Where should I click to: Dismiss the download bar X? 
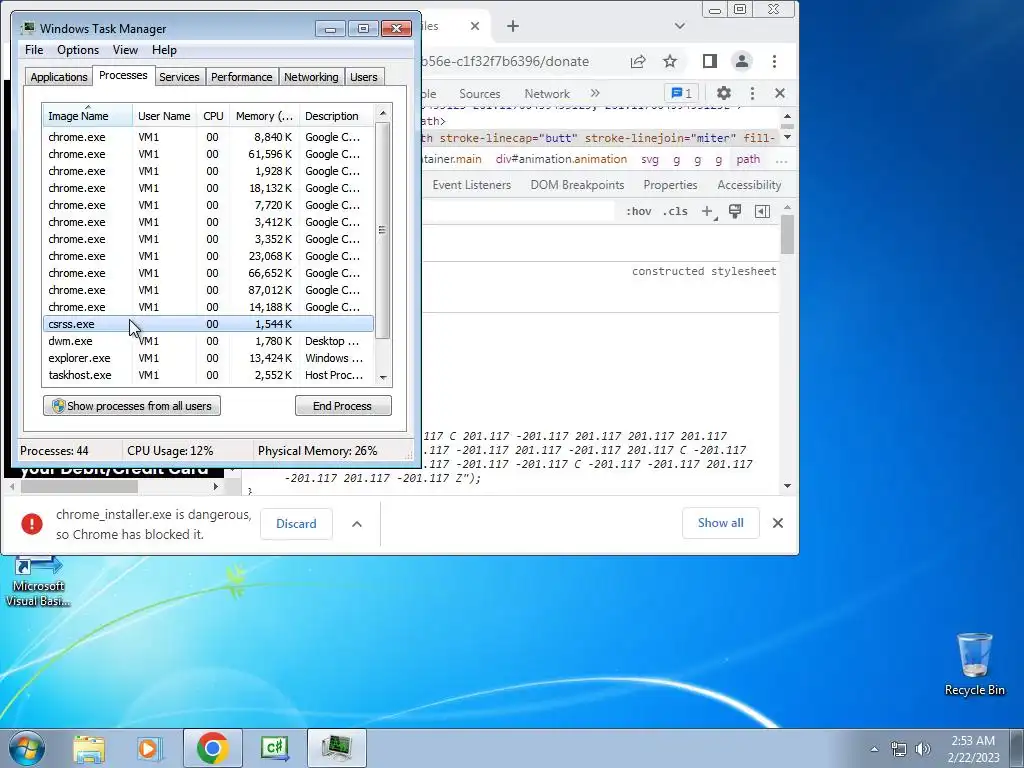click(778, 523)
